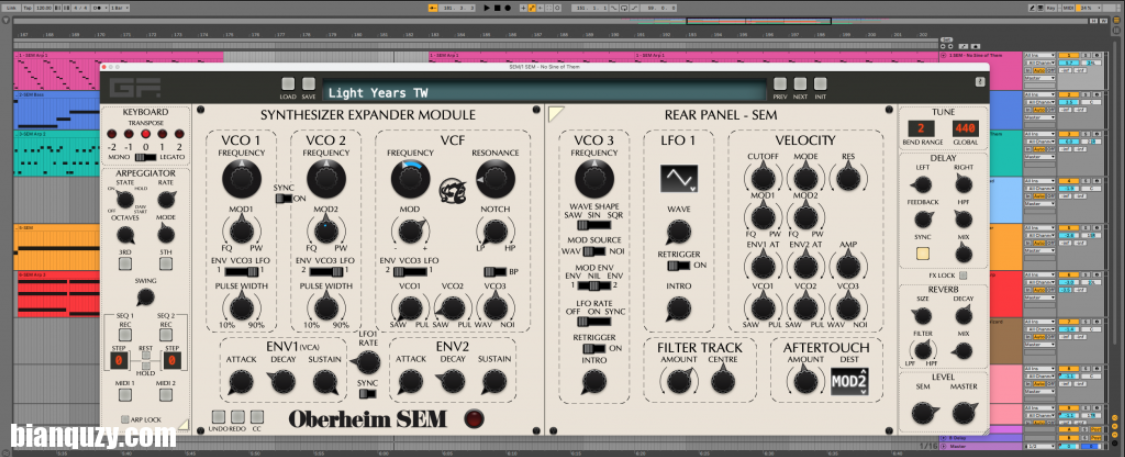Click the GLOBAL tune 440 display

pyautogui.click(x=965, y=128)
